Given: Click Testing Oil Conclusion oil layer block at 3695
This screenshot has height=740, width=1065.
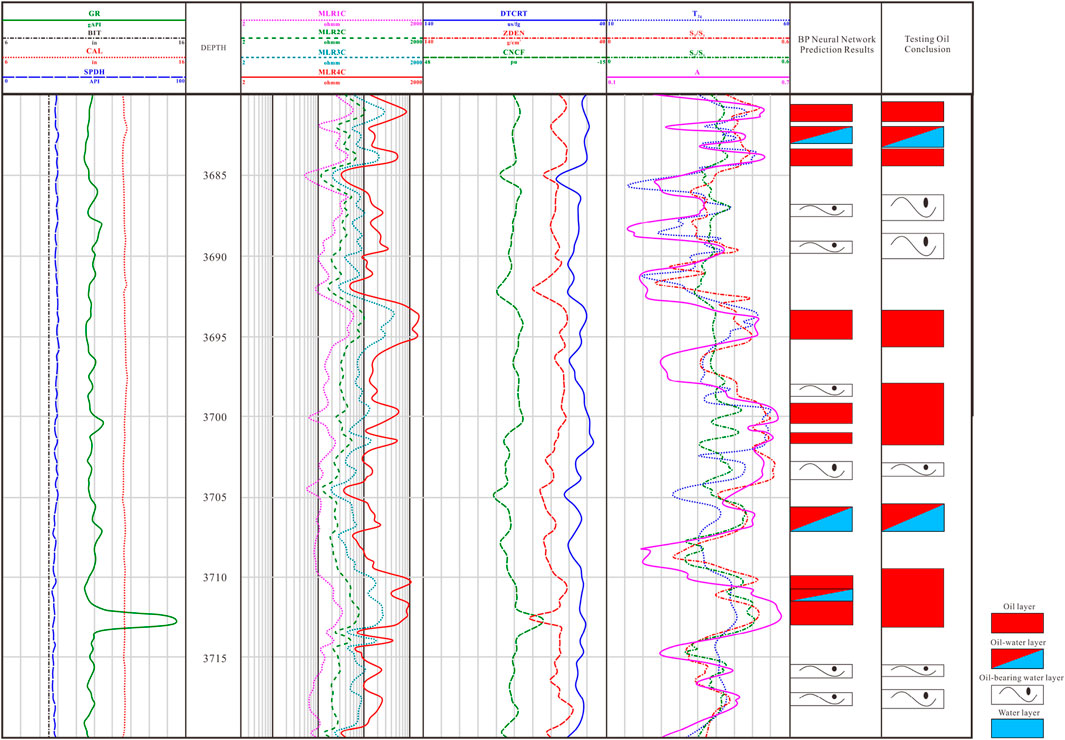Looking at the screenshot, I should (x=913, y=329).
